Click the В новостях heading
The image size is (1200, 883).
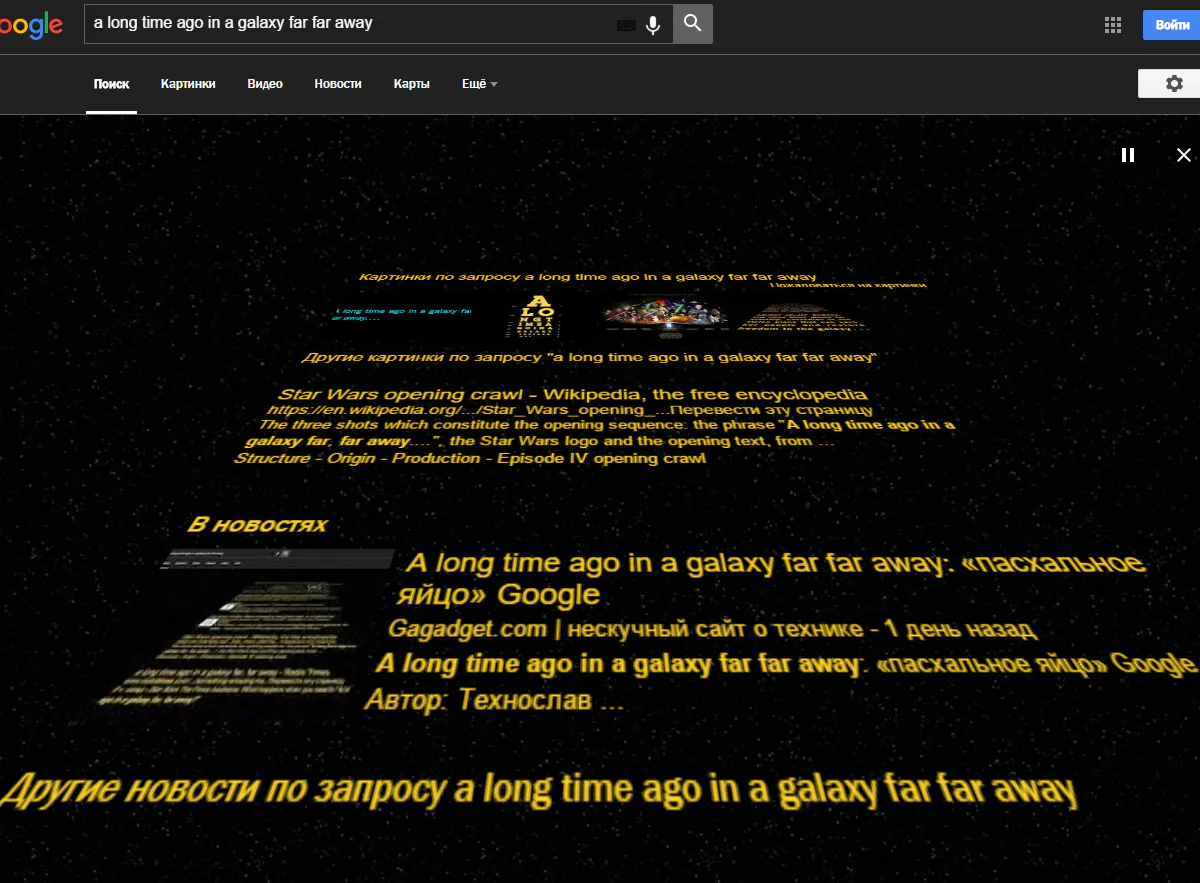(257, 524)
